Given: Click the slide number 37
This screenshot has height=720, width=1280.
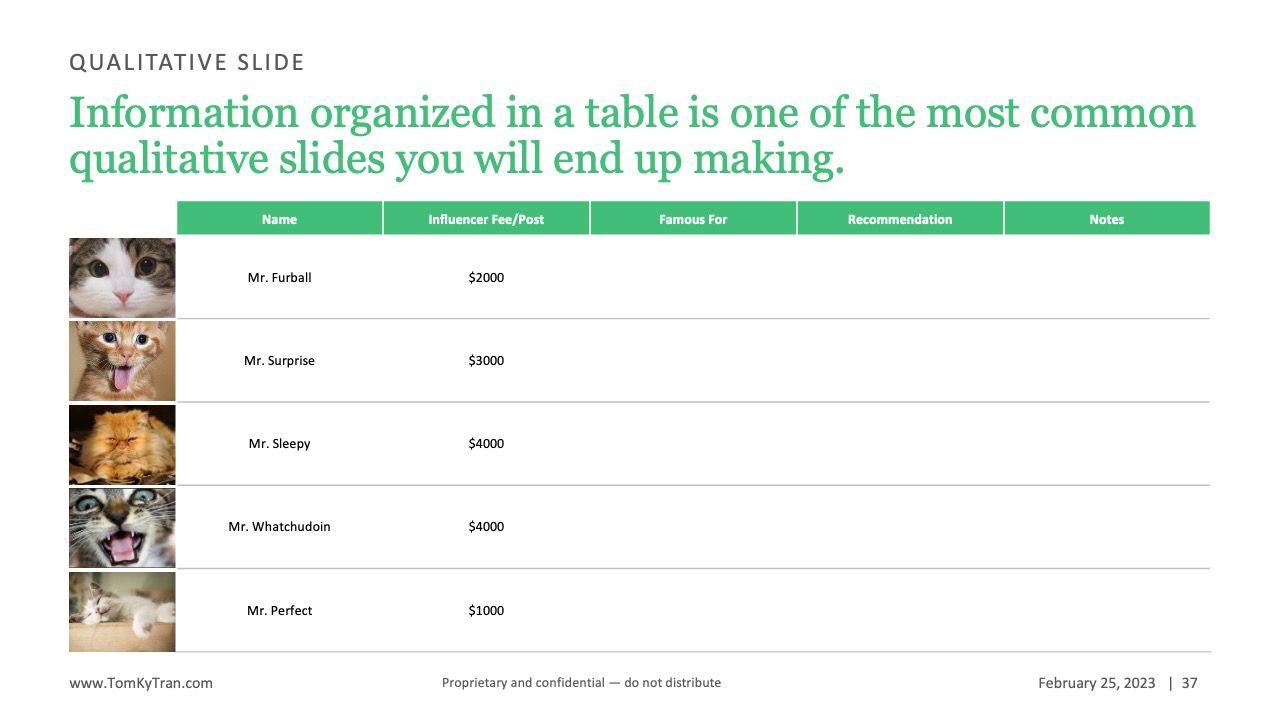Looking at the screenshot, I should [x=1190, y=683].
